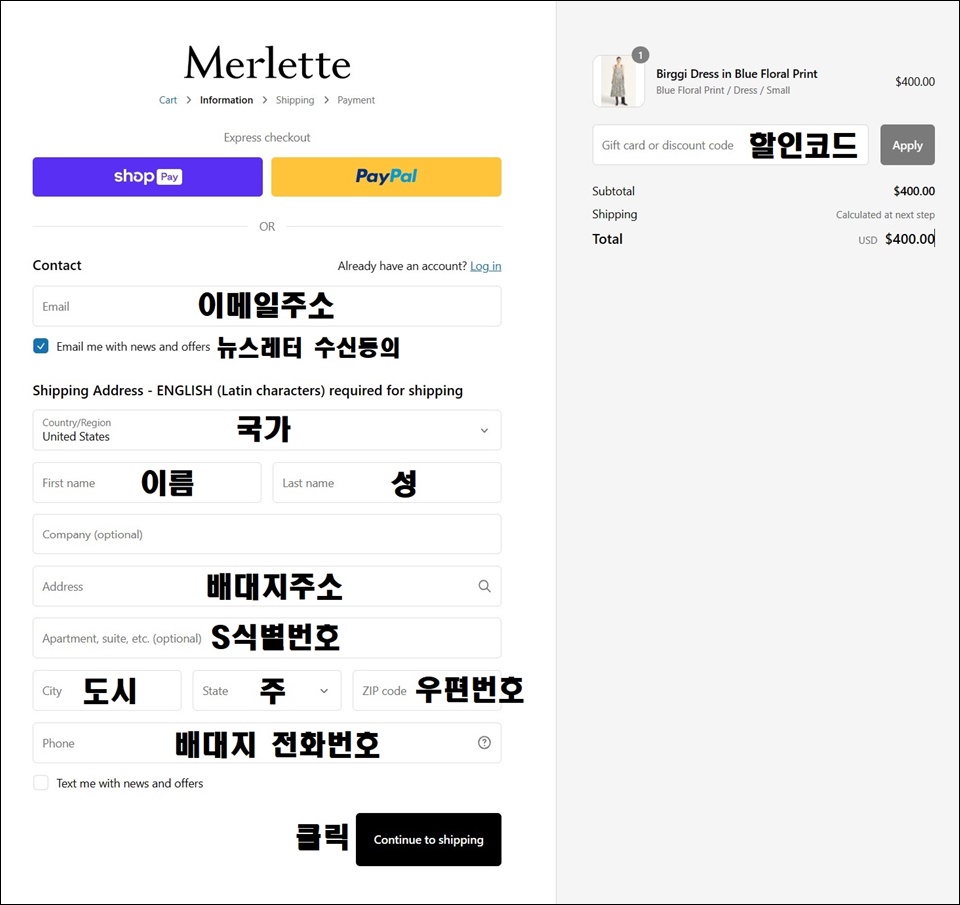Click the 'Contact' section heading

(x=57, y=265)
